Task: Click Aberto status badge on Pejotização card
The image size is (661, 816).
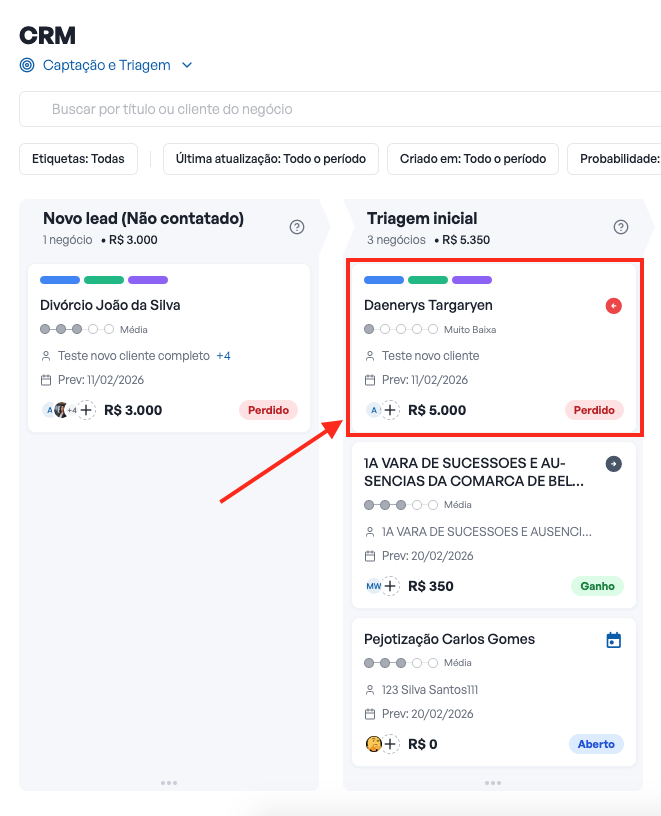Action: [596, 744]
